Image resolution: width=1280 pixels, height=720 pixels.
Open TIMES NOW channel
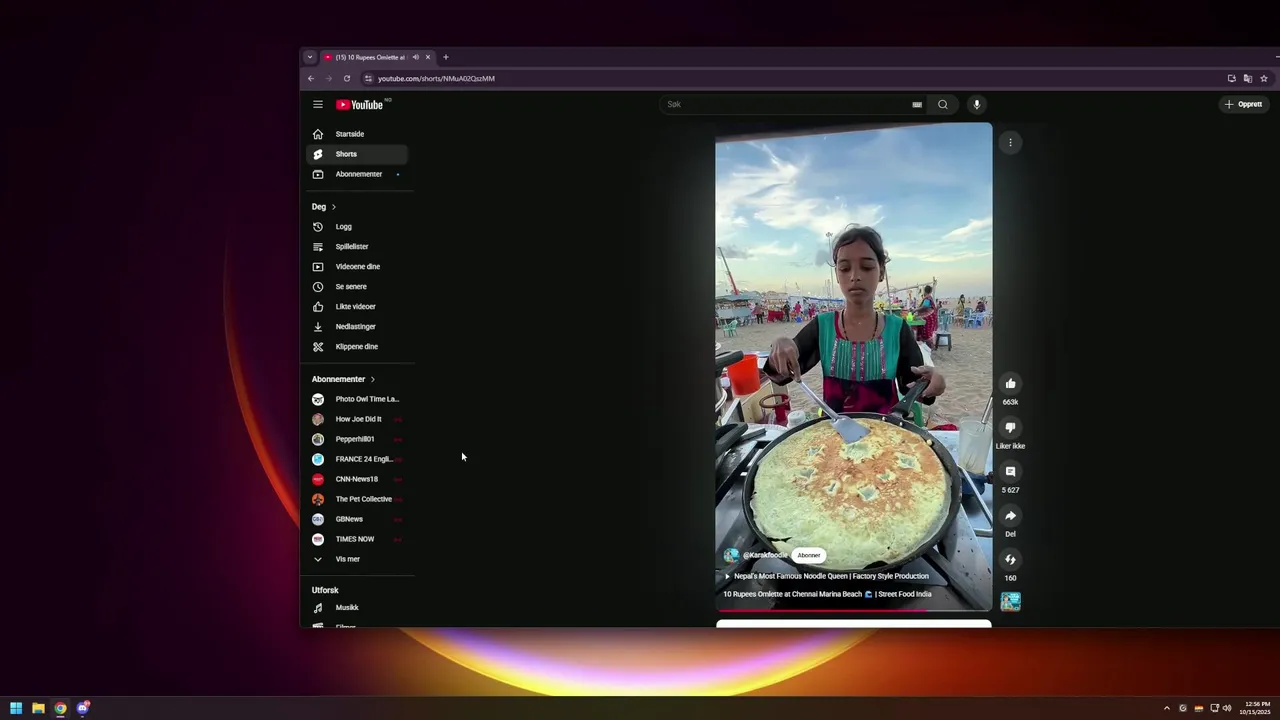click(x=357, y=539)
